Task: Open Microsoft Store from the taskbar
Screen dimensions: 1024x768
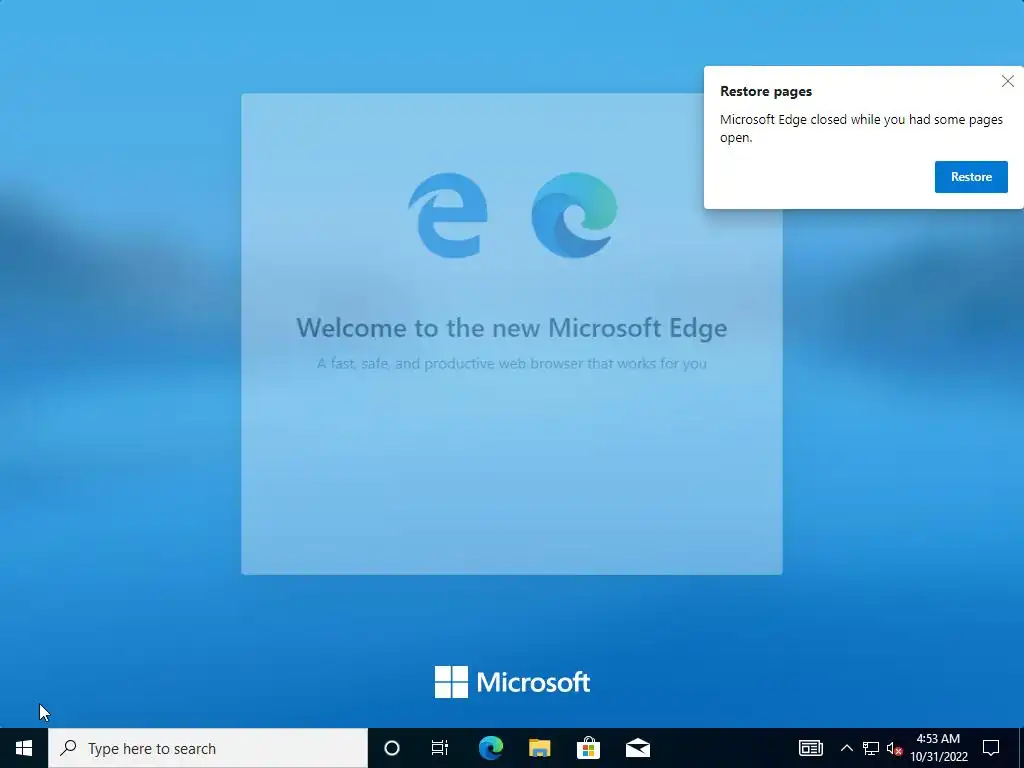Action: (588, 748)
